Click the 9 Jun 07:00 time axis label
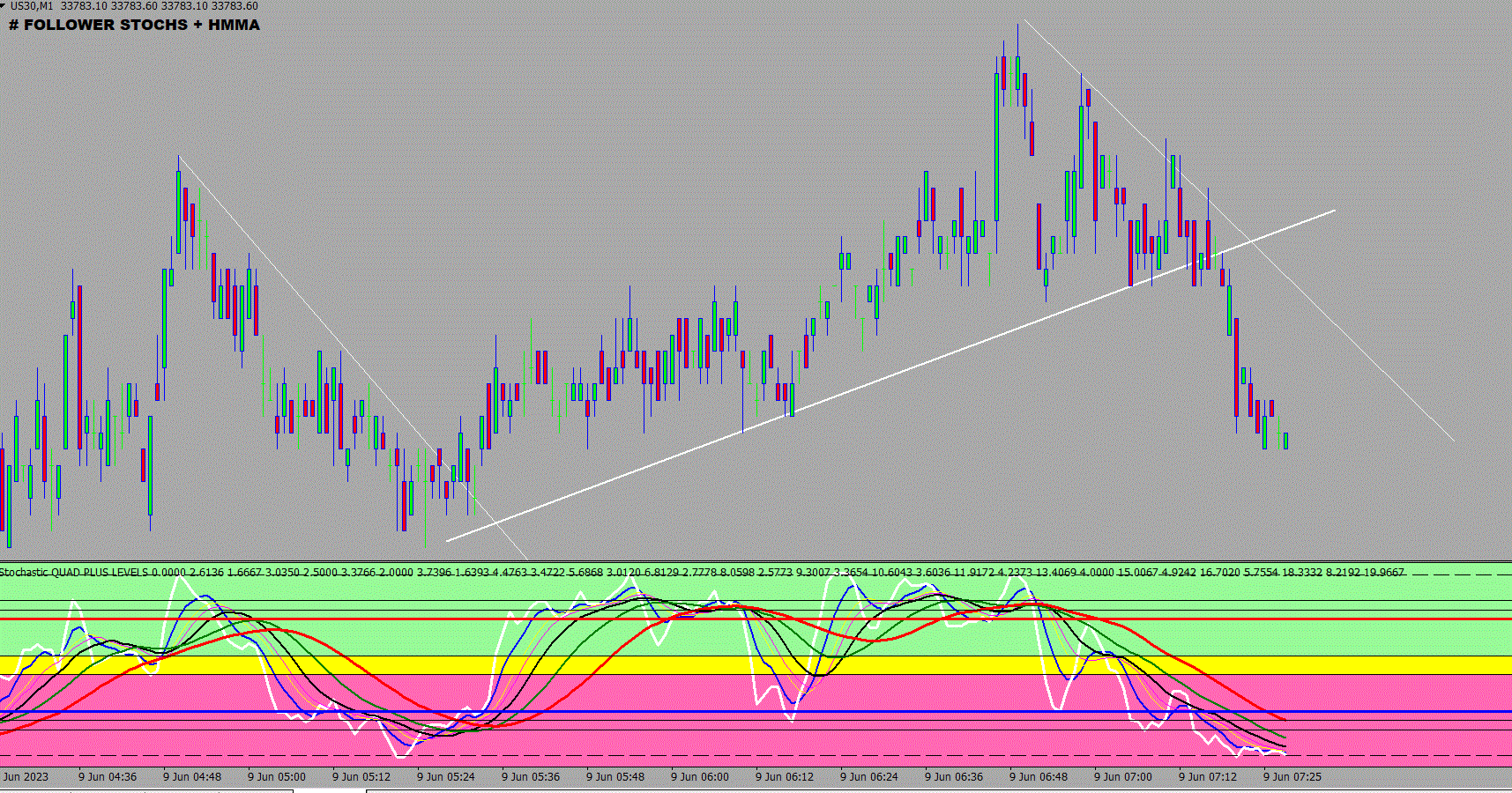 click(x=1123, y=777)
